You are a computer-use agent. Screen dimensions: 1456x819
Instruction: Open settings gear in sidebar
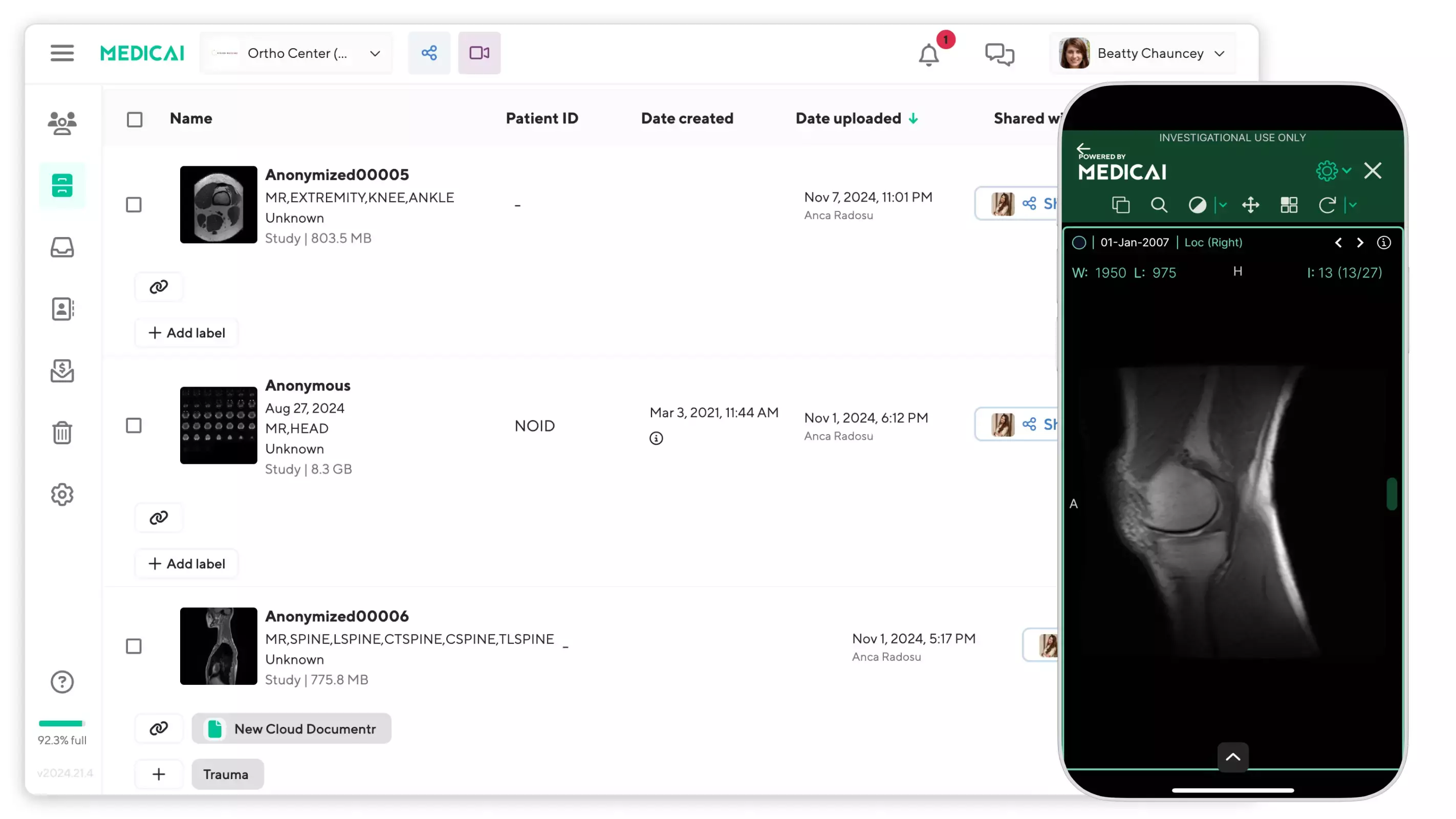pyautogui.click(x=62, y=494)
